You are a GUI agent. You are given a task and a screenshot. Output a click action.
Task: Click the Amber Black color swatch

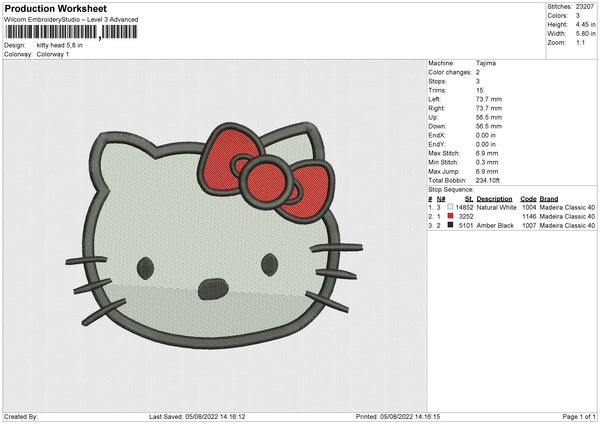coord(450,225)
